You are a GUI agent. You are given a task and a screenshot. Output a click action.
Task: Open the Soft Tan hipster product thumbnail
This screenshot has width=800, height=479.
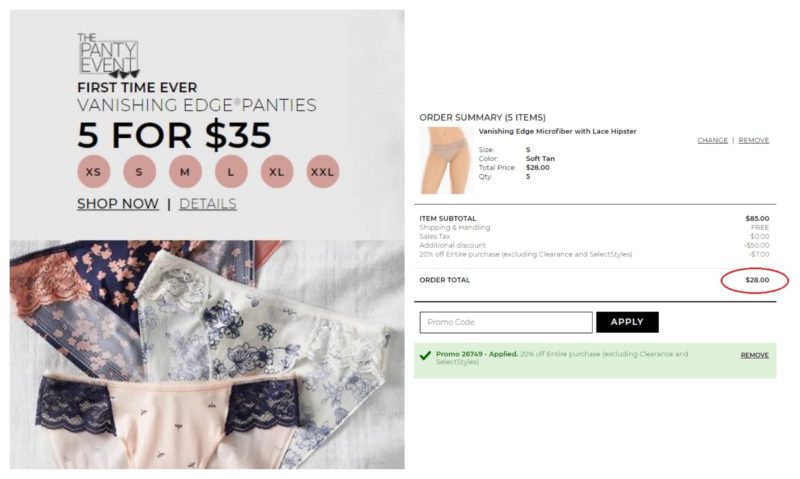[x=446, y=161]
